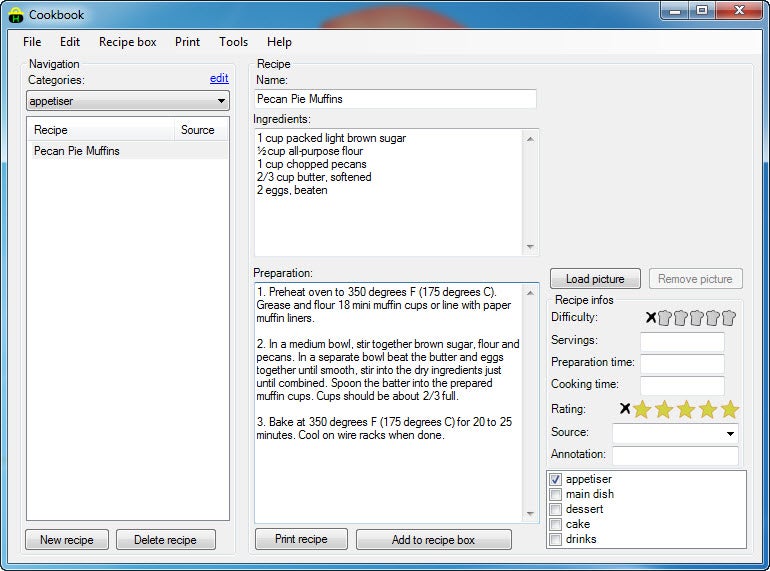
Task: Open the Recipe box menu
Action: pyautogui.click(x=128, y=42)
